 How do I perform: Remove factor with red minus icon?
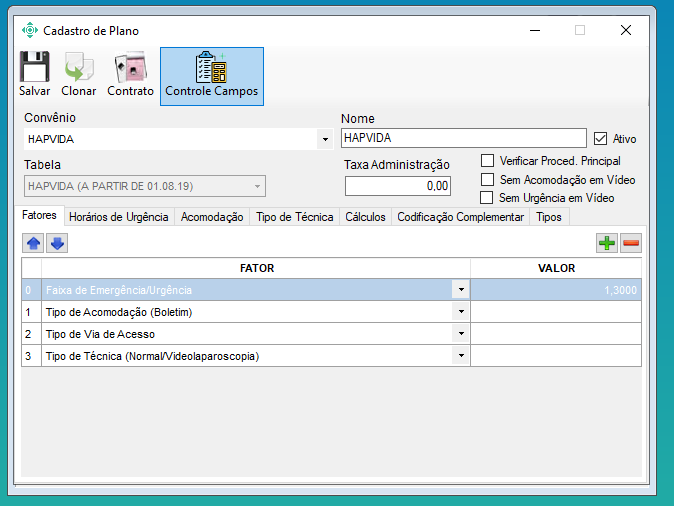(x=630, y=243)
